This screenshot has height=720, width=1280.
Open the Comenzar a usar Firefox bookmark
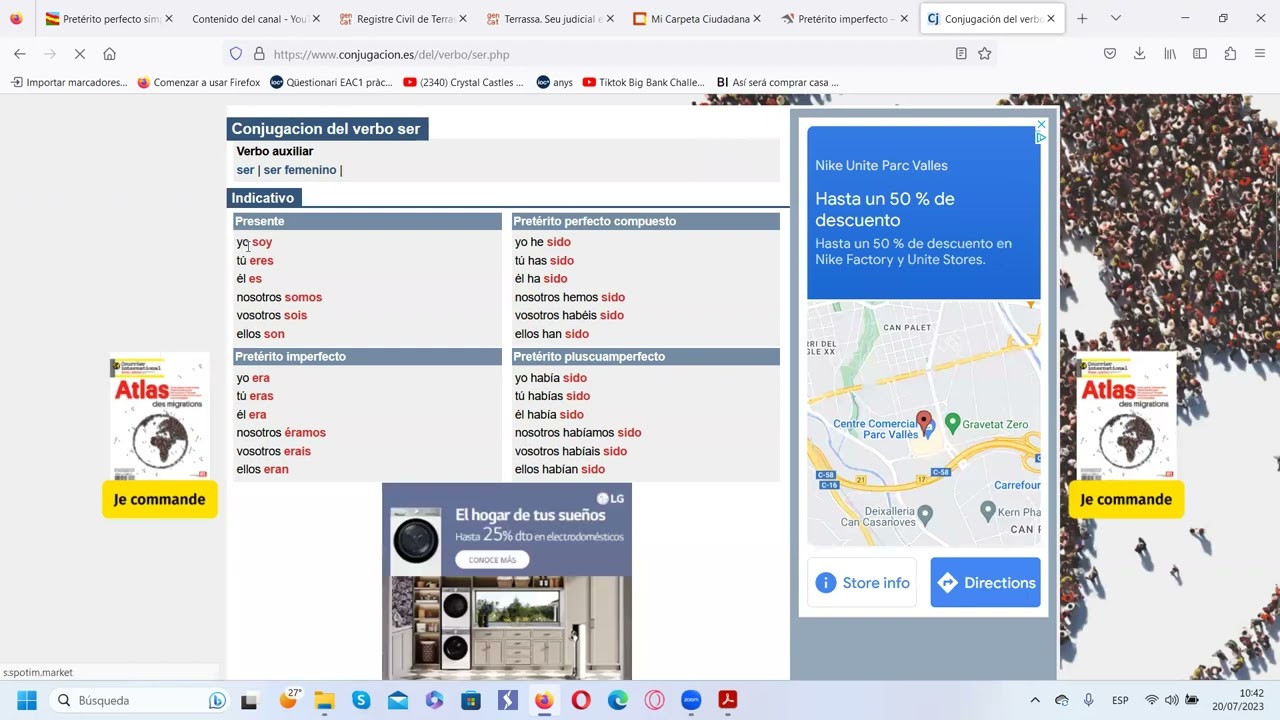(198, 82)
